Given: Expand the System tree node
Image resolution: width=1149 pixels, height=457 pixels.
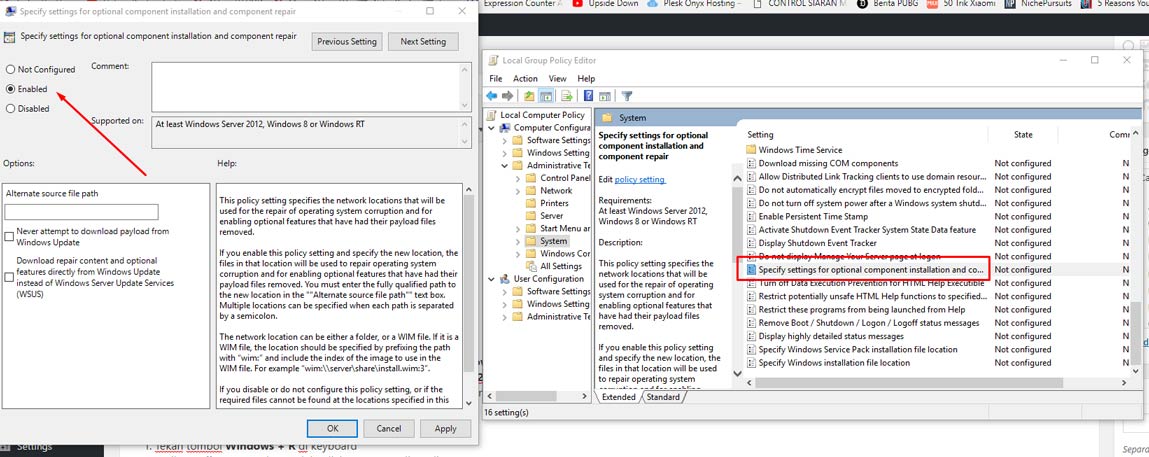Looking at the screenshot, I should [x=518, y=241].
